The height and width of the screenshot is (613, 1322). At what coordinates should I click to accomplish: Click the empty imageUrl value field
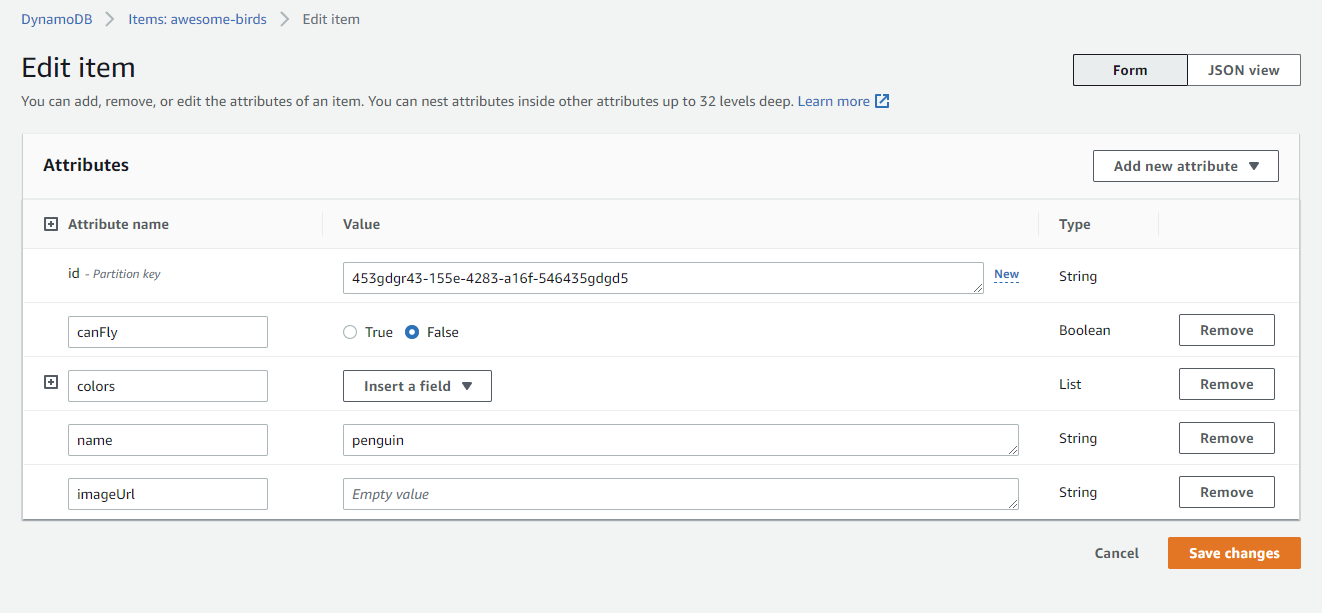pyautogui.click(x=680, y=494)
